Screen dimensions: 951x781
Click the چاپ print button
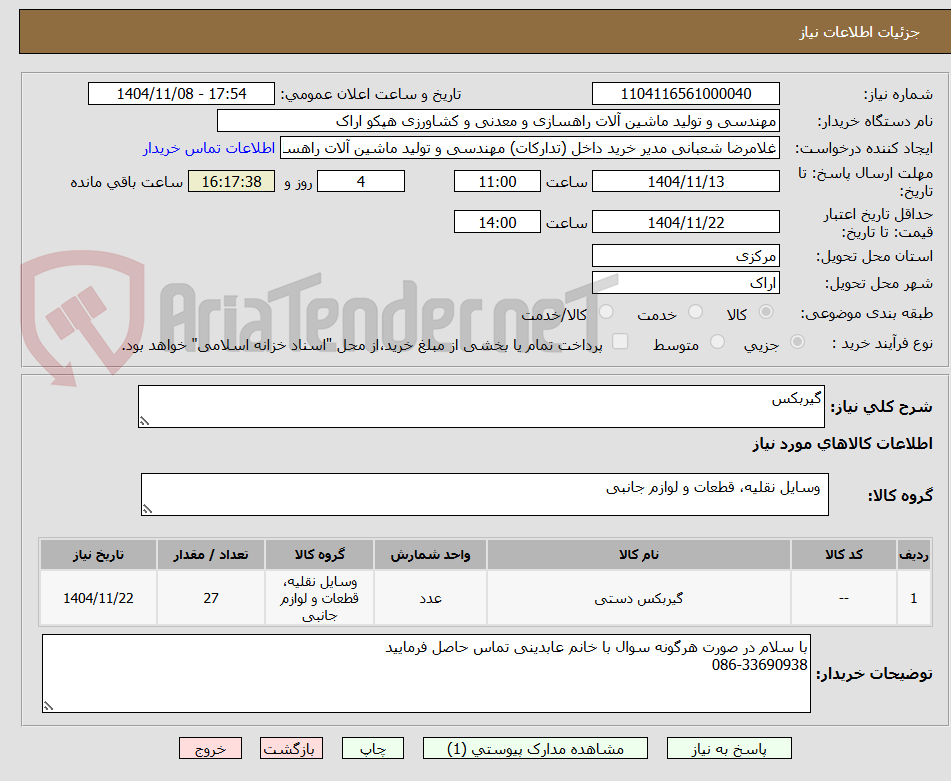point(373,748)
